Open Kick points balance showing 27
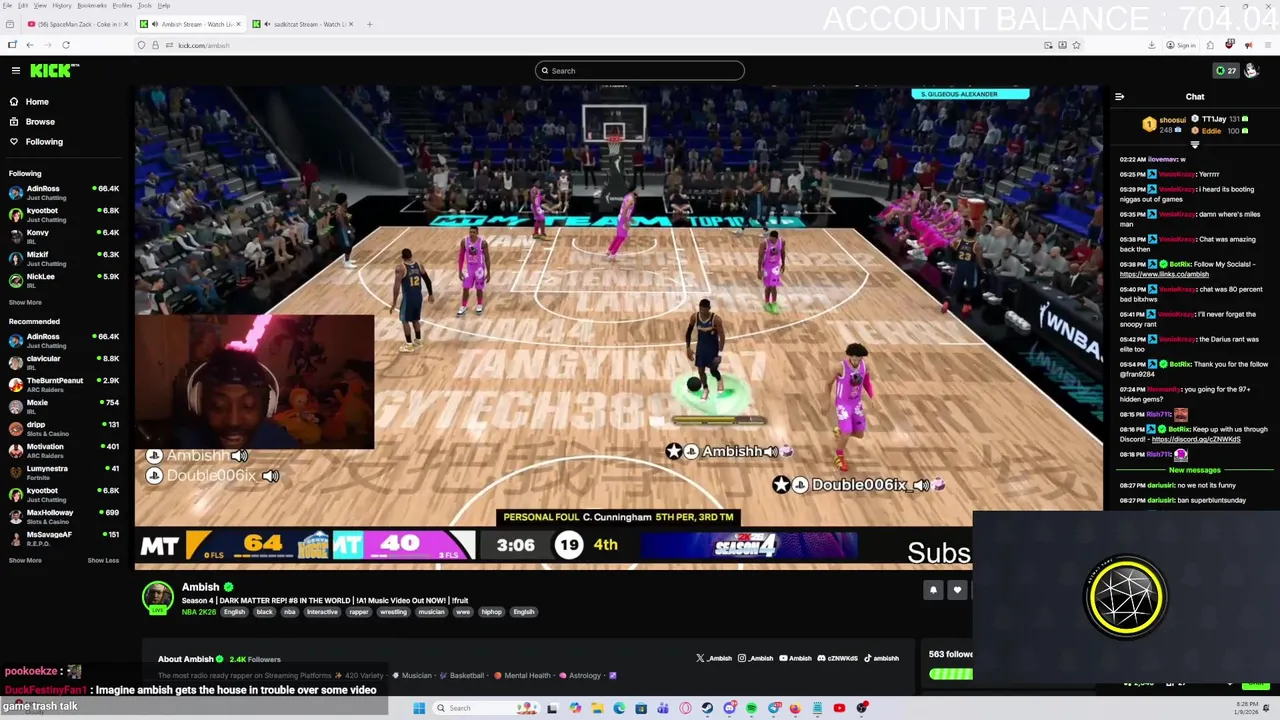Image resolution: width=1280 pixels, height=720 pixels. pos(1226,70)
